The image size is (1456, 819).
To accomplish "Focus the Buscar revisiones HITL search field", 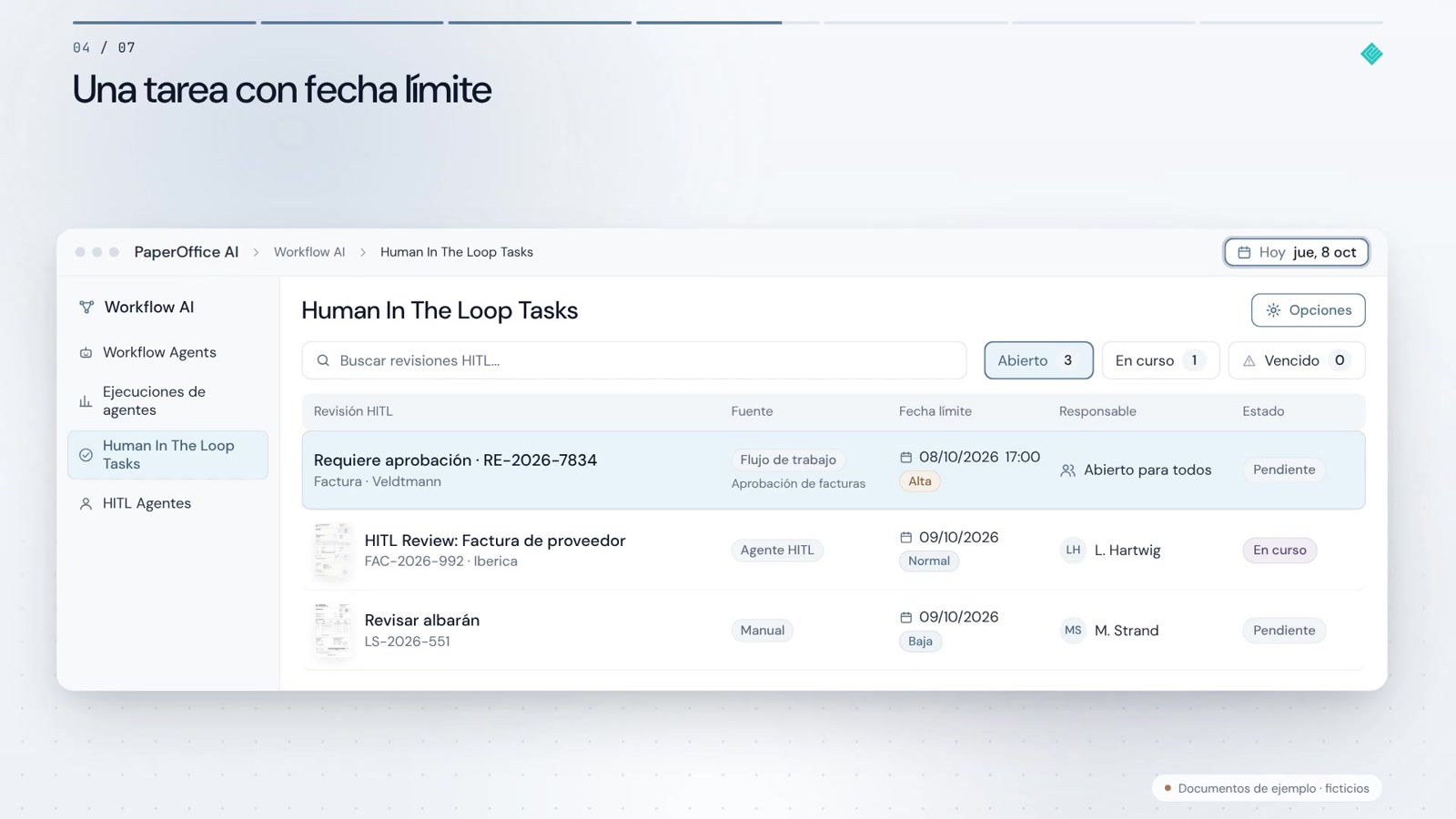I will click(634, 361).
